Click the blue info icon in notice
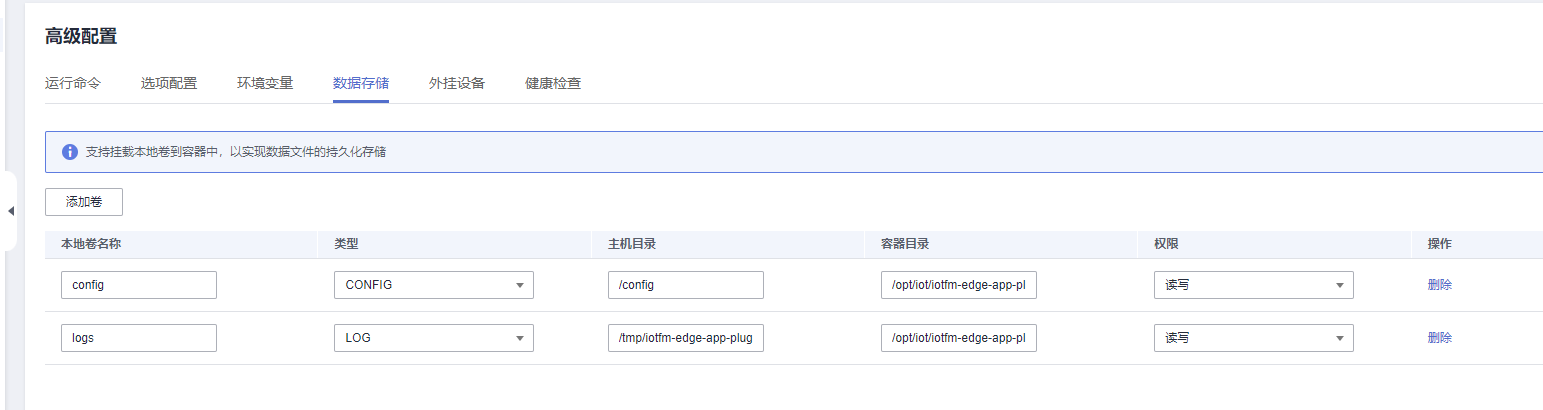This screenshot has height=410, width=1543. pyautogui.click(x=70, y=152)
